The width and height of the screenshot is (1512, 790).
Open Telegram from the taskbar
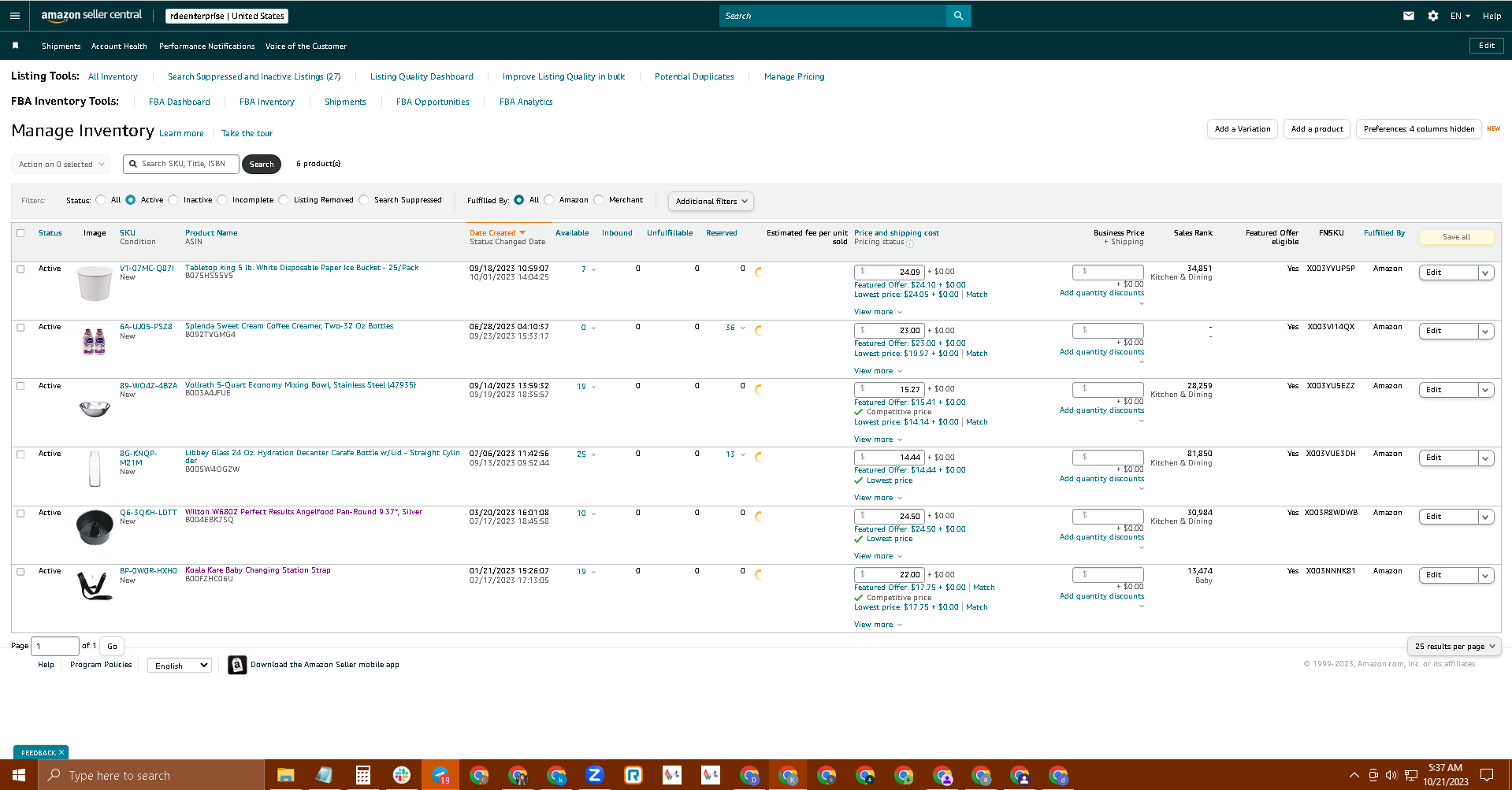pos(440,775)
